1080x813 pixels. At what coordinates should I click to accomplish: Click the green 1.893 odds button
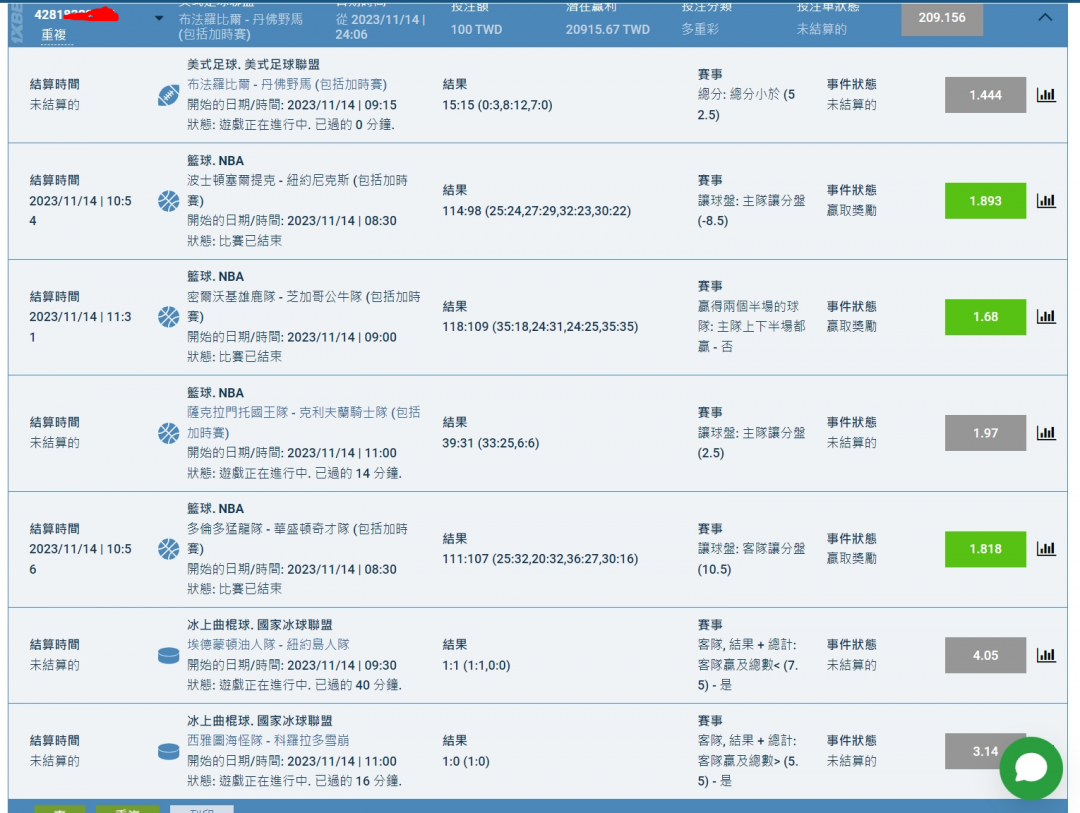(x=985, y=200)
